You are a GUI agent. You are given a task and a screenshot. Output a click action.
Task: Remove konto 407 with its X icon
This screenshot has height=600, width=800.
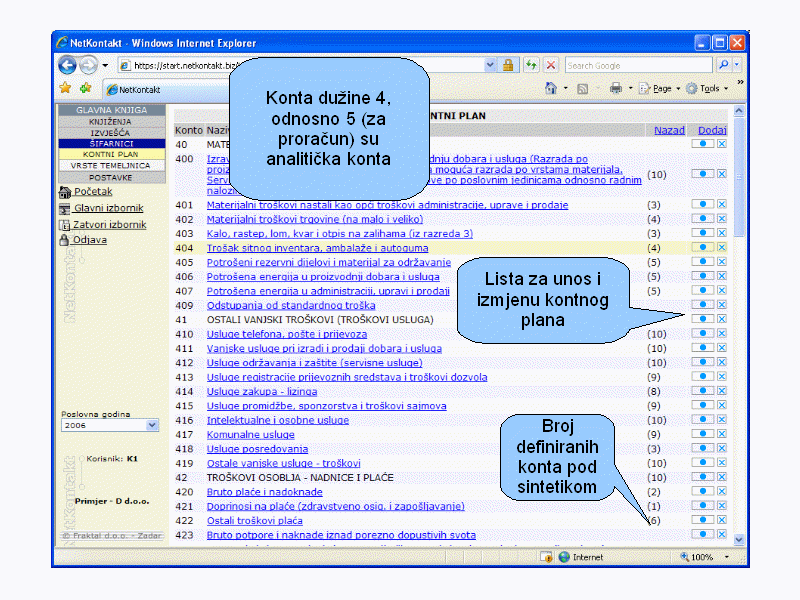click(722, 290)
